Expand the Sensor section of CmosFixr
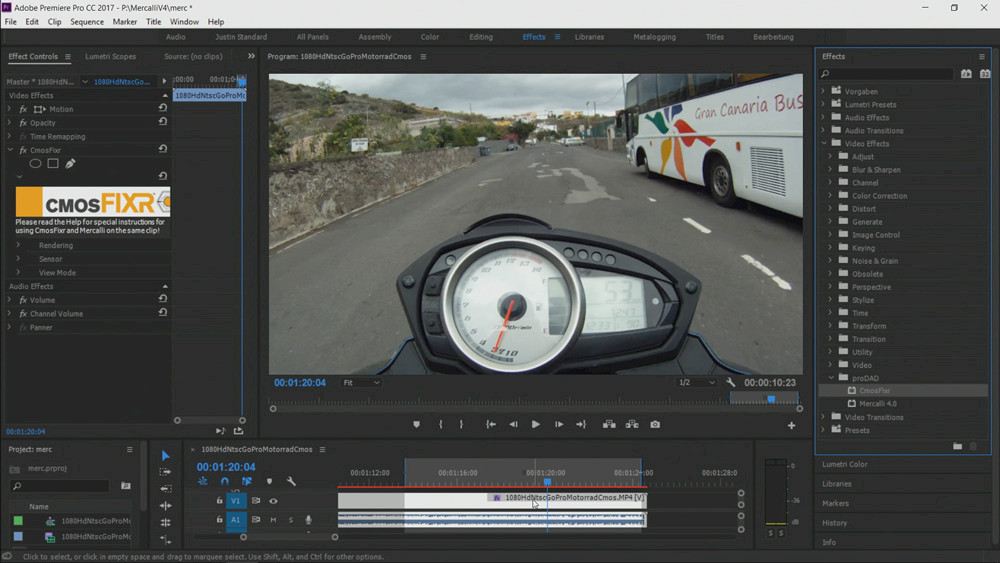The height and width of the screenshot is (563, 1000). click(18, 258)
